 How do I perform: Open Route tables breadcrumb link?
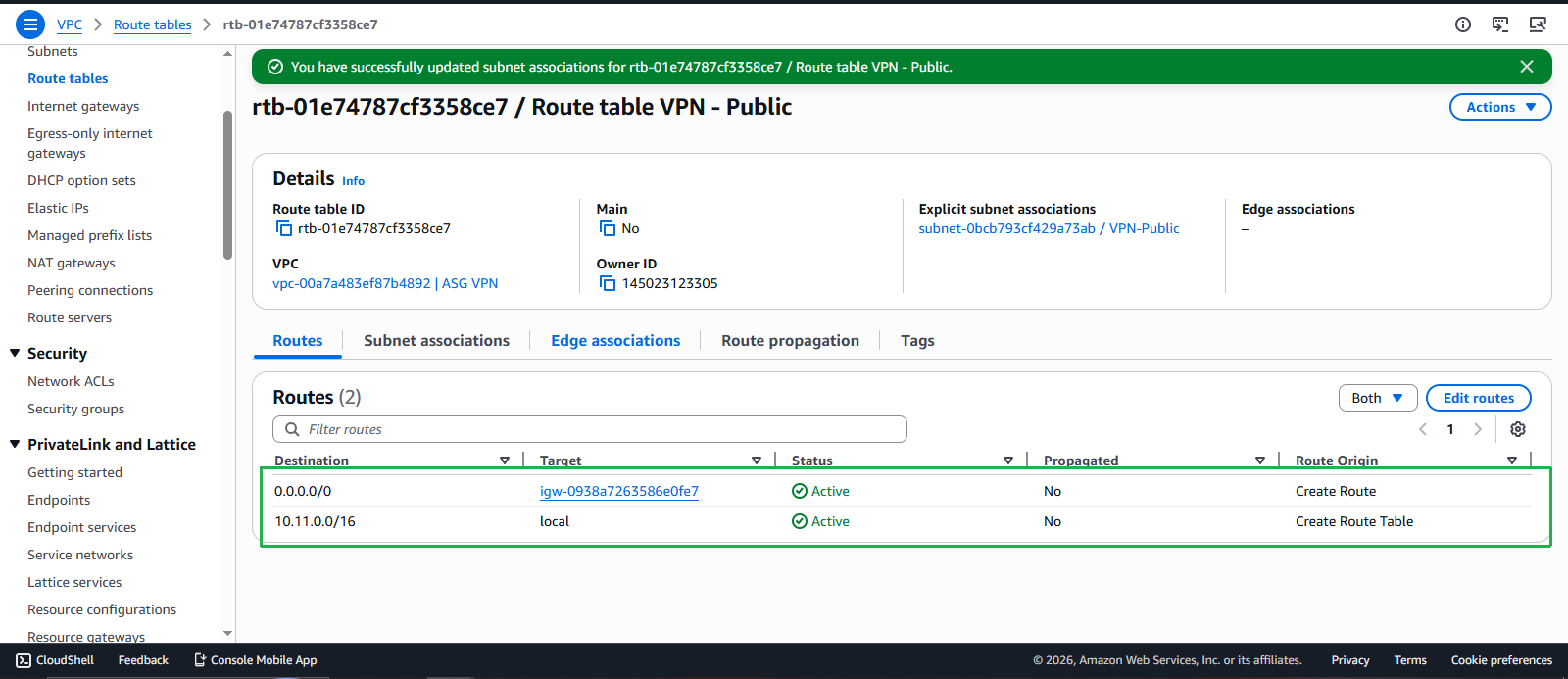point(153,24)
